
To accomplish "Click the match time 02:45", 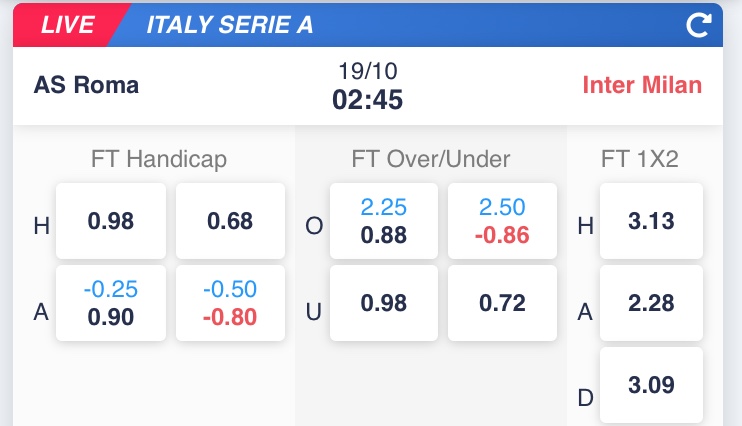I will point(367,100).
